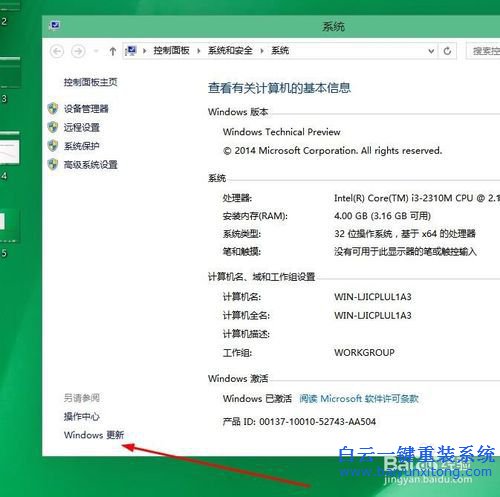
Task: Select the product ID 00137-10010-52743-AA504
Action: (317, 422)
